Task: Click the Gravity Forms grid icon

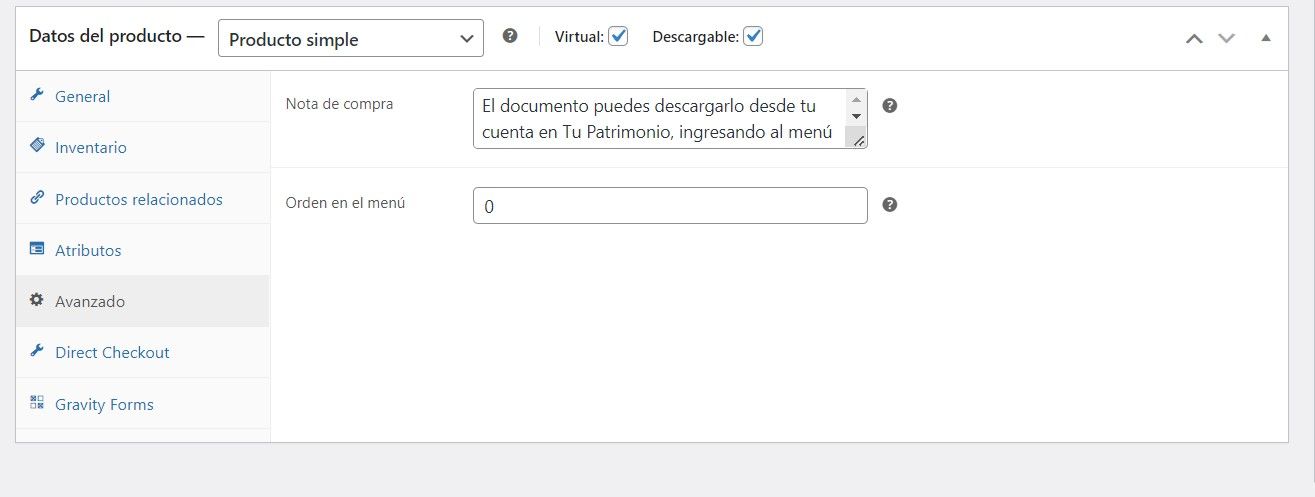Action: (37, 403)
